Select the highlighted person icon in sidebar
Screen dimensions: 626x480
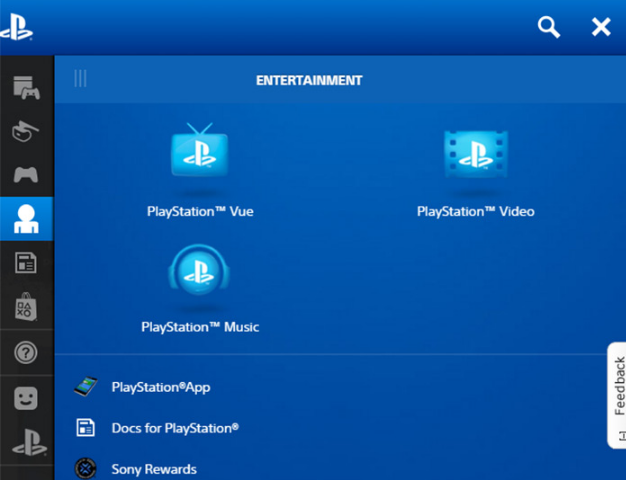tap(26, 219)
